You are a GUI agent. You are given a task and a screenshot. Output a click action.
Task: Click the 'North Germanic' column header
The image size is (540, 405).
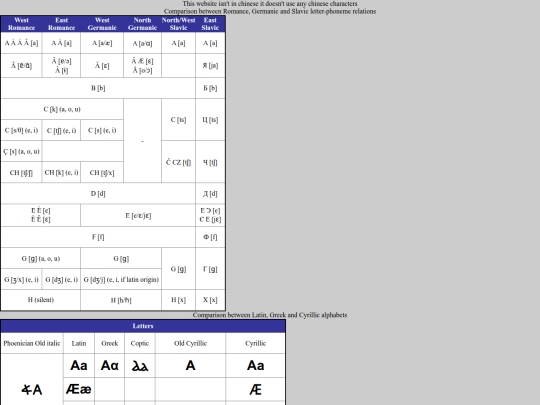coord(142,24)
